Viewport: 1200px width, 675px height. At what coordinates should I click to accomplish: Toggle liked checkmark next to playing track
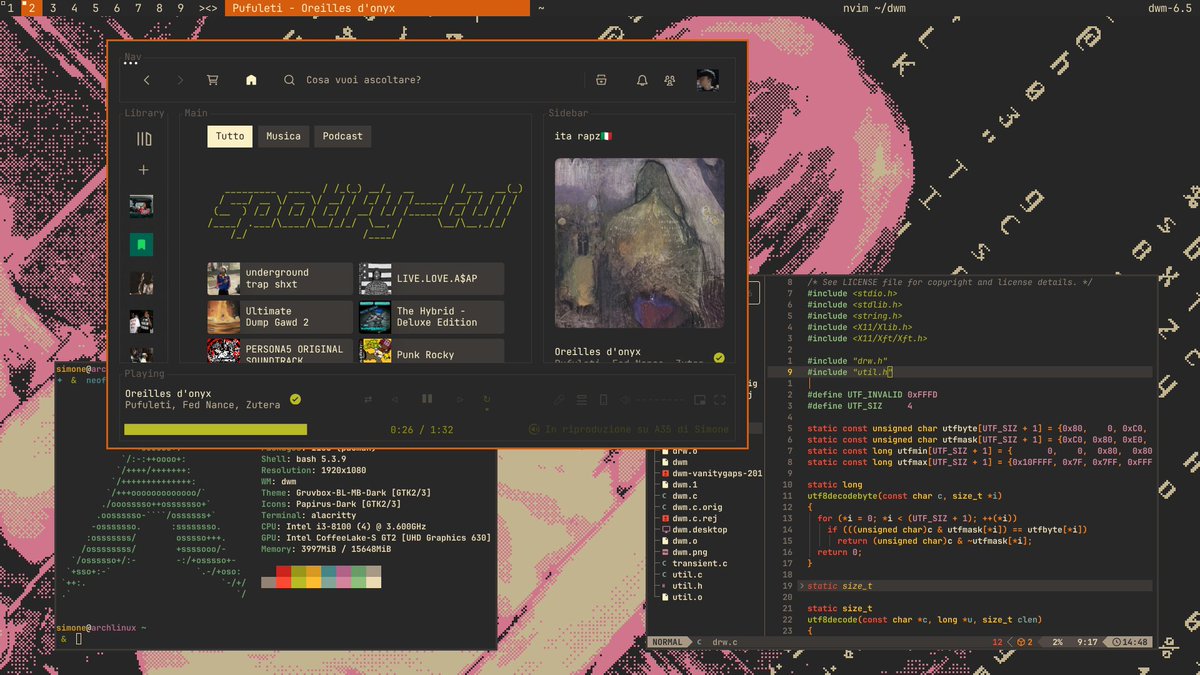coord(295,399)
